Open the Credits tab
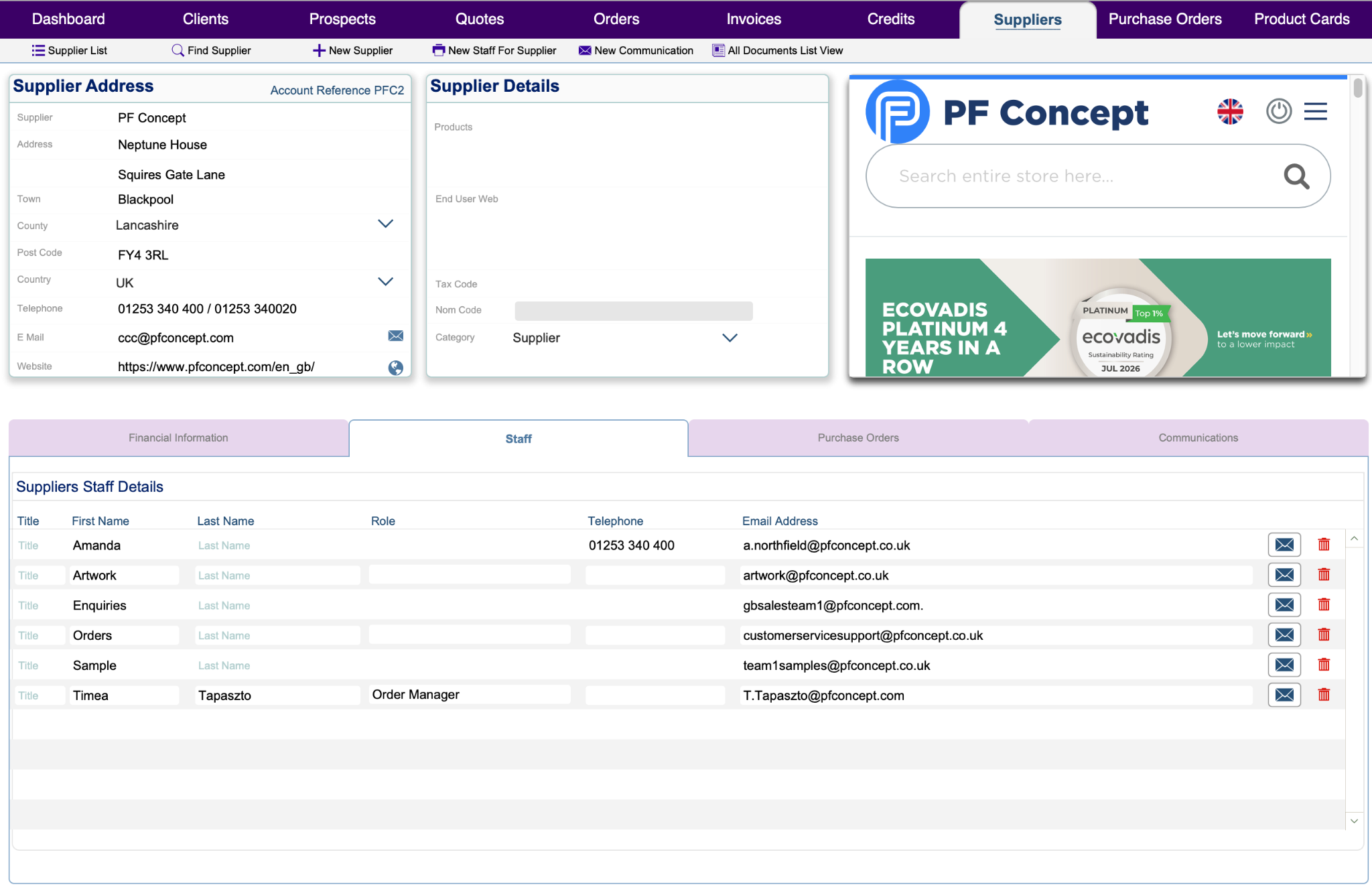Image resolution: width=1372 pixels, height=885 pixels. 891,19
